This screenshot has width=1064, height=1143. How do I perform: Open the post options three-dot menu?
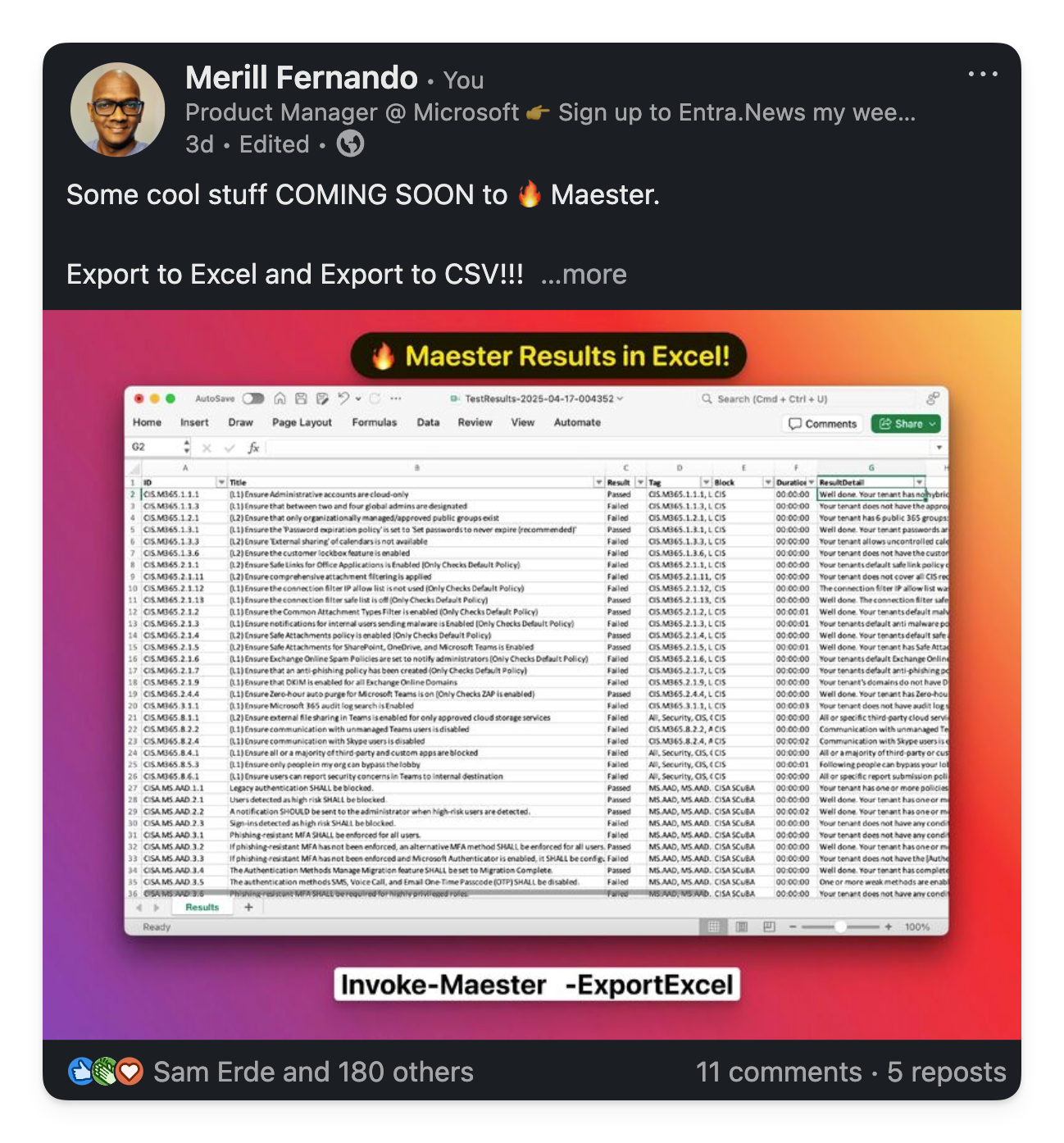click(x=982, y=74)
